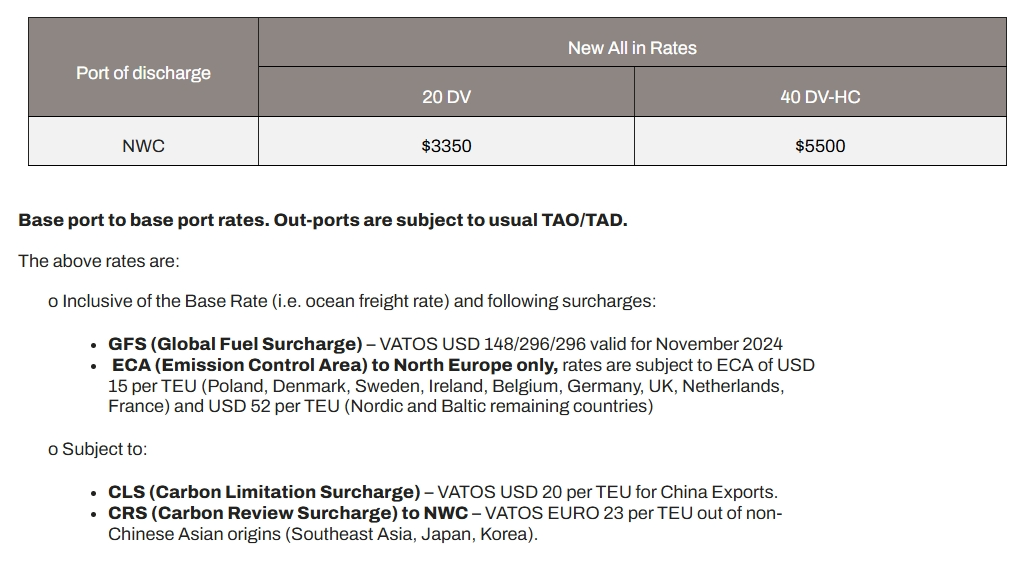The height and width of the screenshot is (562, 1030).
Task: Select the NWC table cell
Action: (143, 146)
